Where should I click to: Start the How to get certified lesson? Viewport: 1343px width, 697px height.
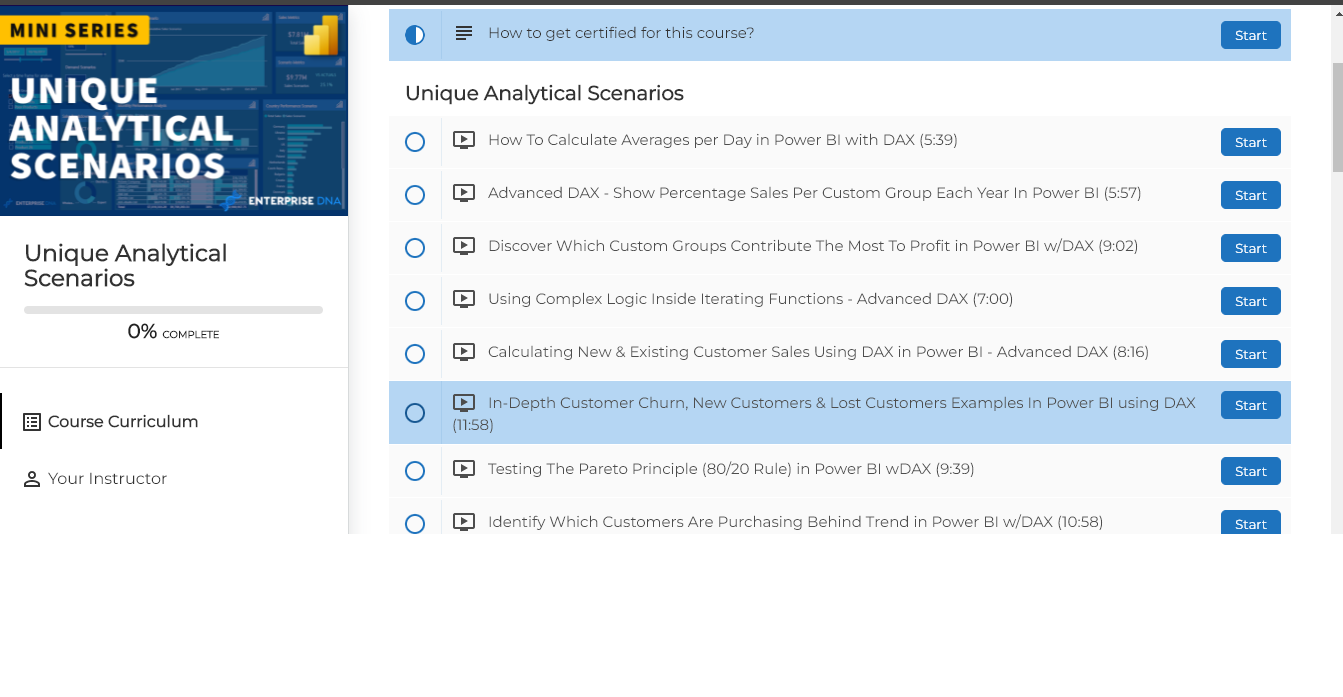[x=1250, y=35]
